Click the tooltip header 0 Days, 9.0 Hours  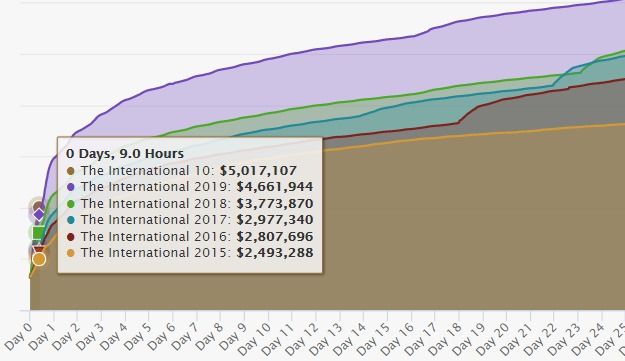pyautogui.click(x=125, y=154)
